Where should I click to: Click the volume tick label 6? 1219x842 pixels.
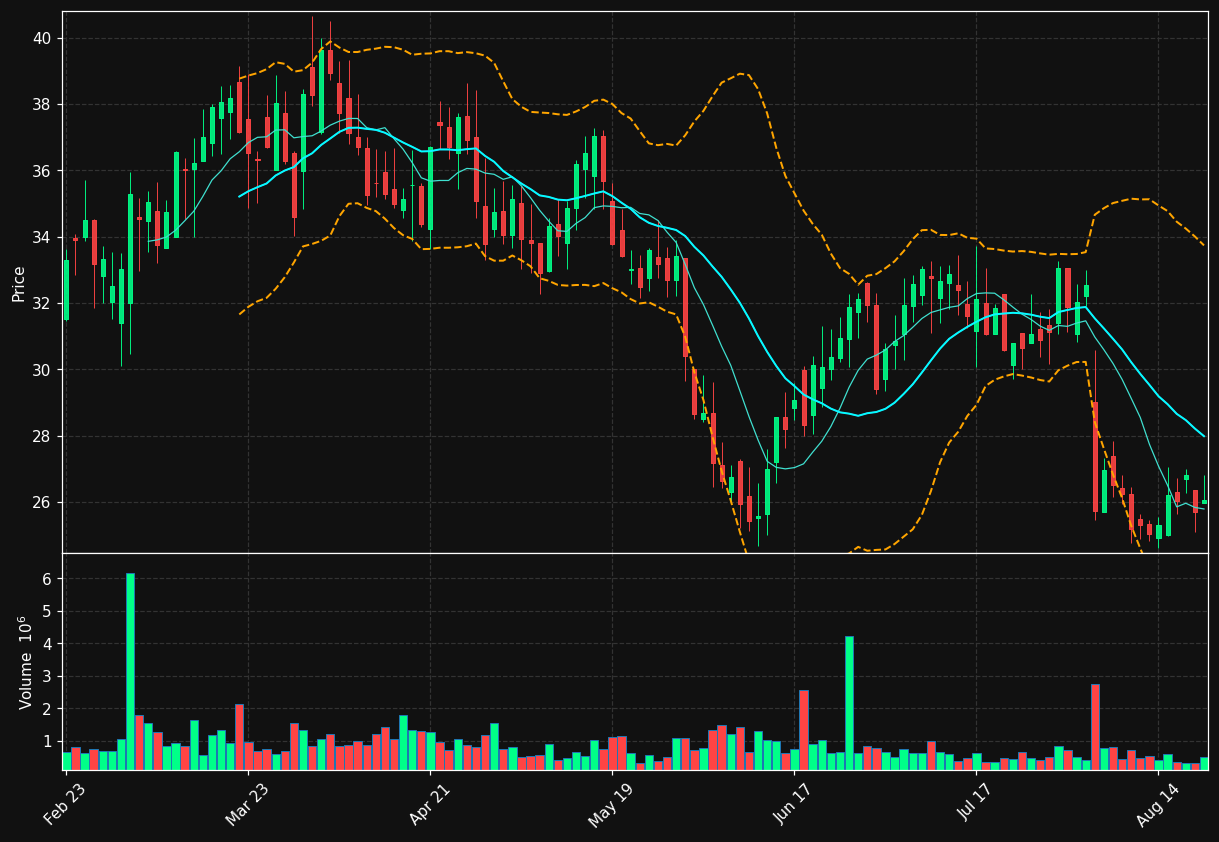tap(47, 579)
